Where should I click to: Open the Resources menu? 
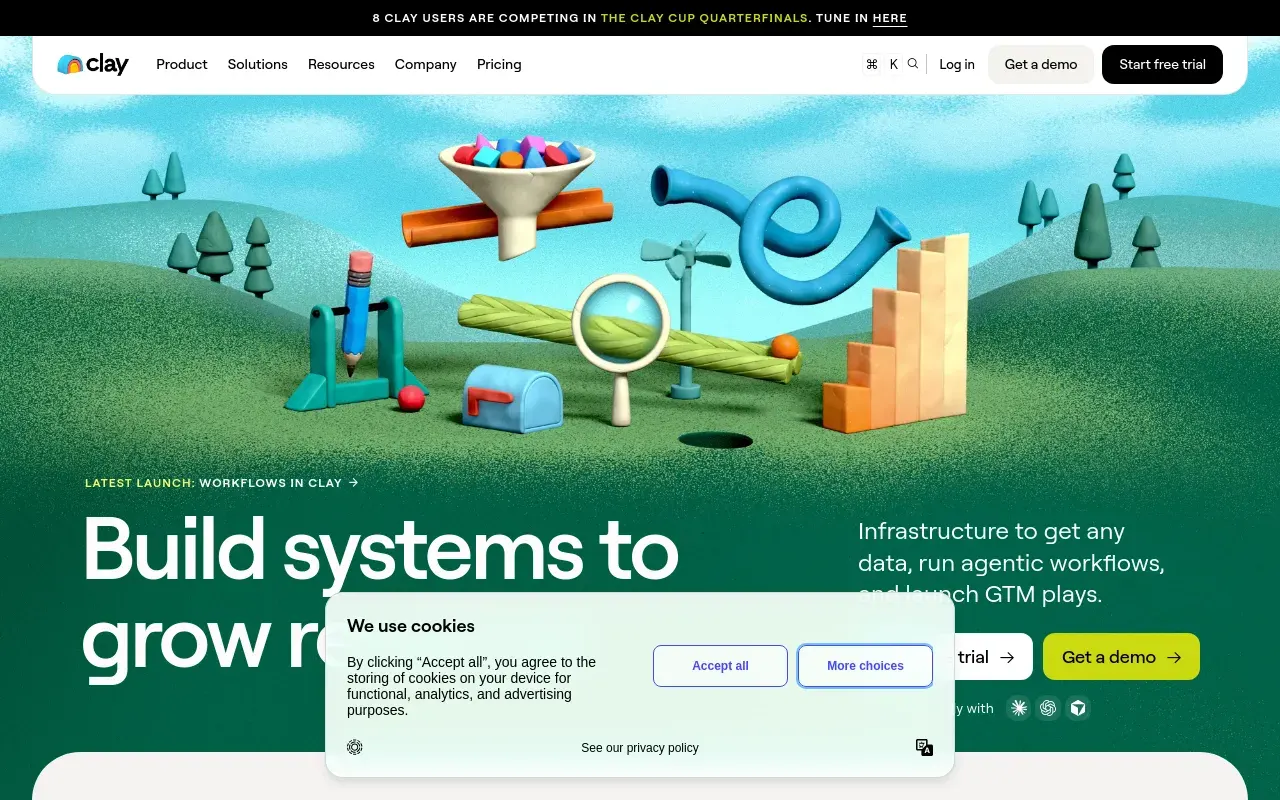click(341, 64)
